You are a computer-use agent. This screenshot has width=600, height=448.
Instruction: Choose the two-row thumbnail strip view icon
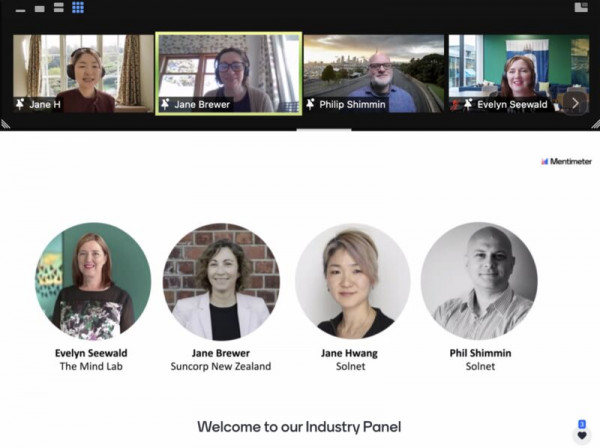coord(59,8)
